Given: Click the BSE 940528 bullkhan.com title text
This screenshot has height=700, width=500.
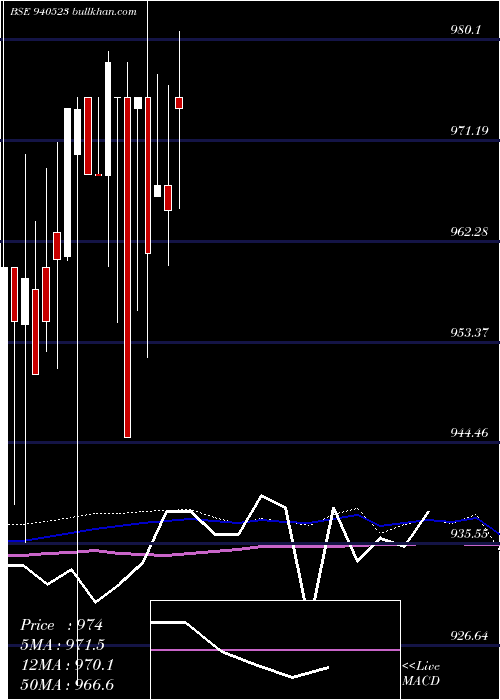Looking at the screenshot, I should pyautogui.click(x=73, y=11).
